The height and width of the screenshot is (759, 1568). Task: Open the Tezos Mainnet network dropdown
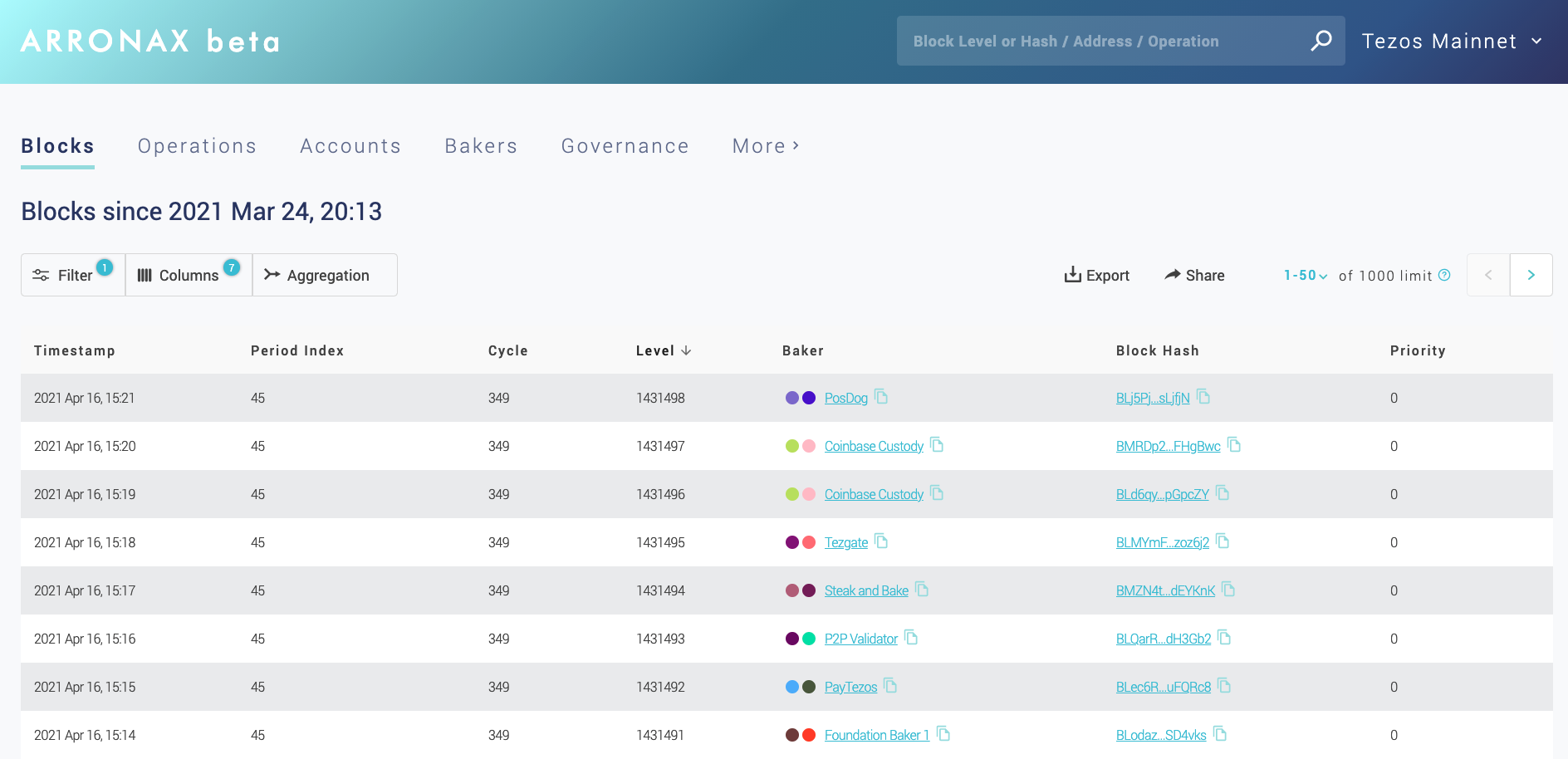[1452, 42]
